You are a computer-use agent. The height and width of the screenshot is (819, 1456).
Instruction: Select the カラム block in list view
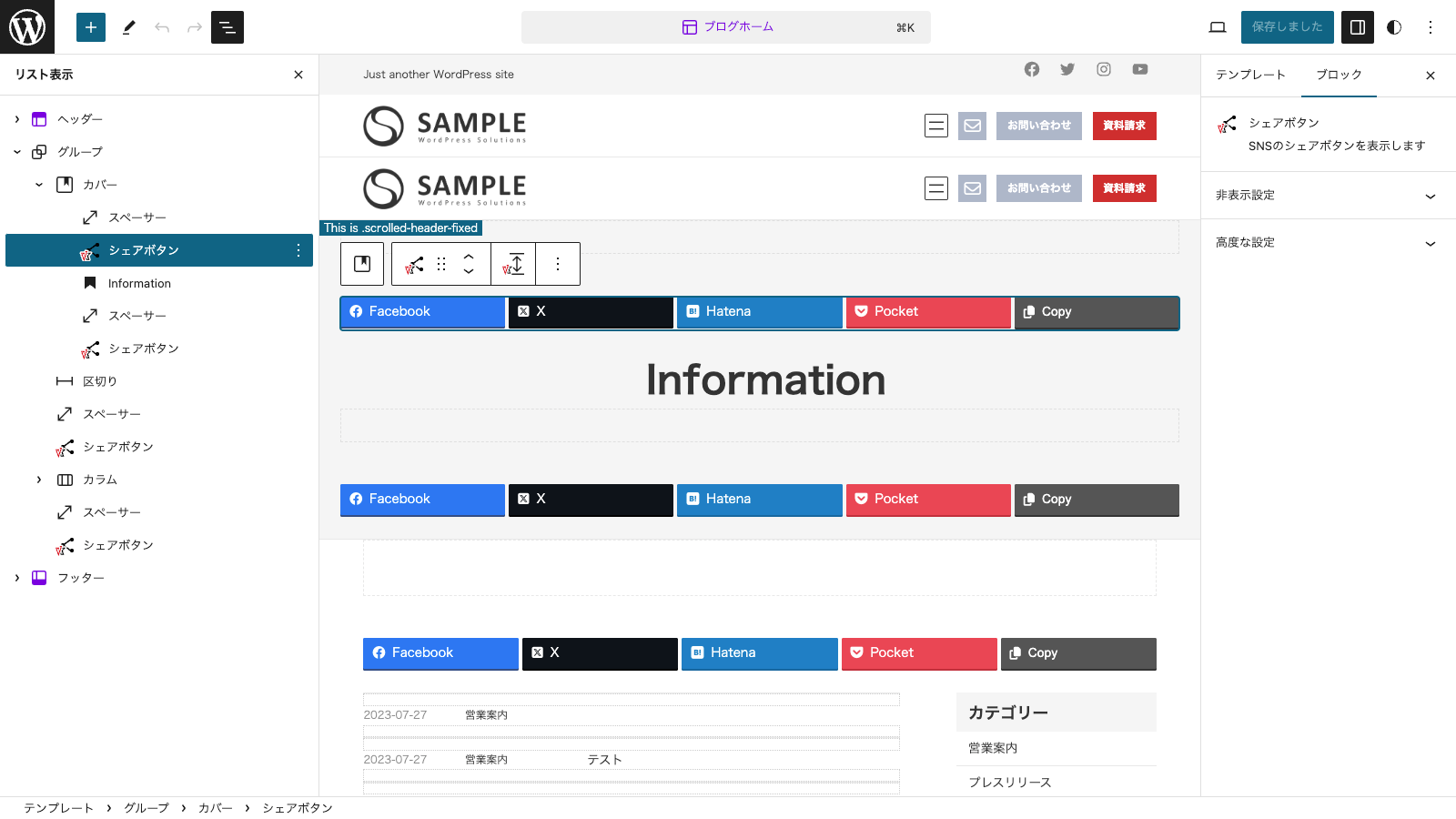[x=100, y=480]
